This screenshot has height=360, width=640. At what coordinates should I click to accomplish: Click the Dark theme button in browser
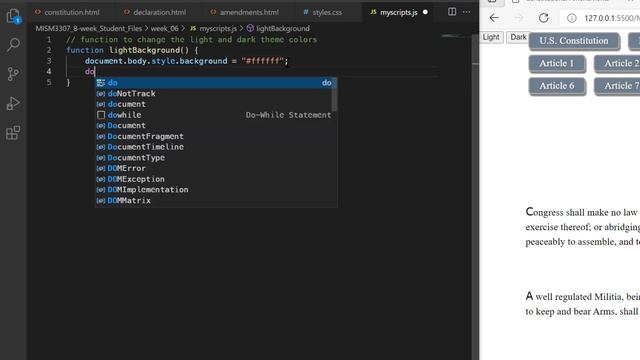518,37
